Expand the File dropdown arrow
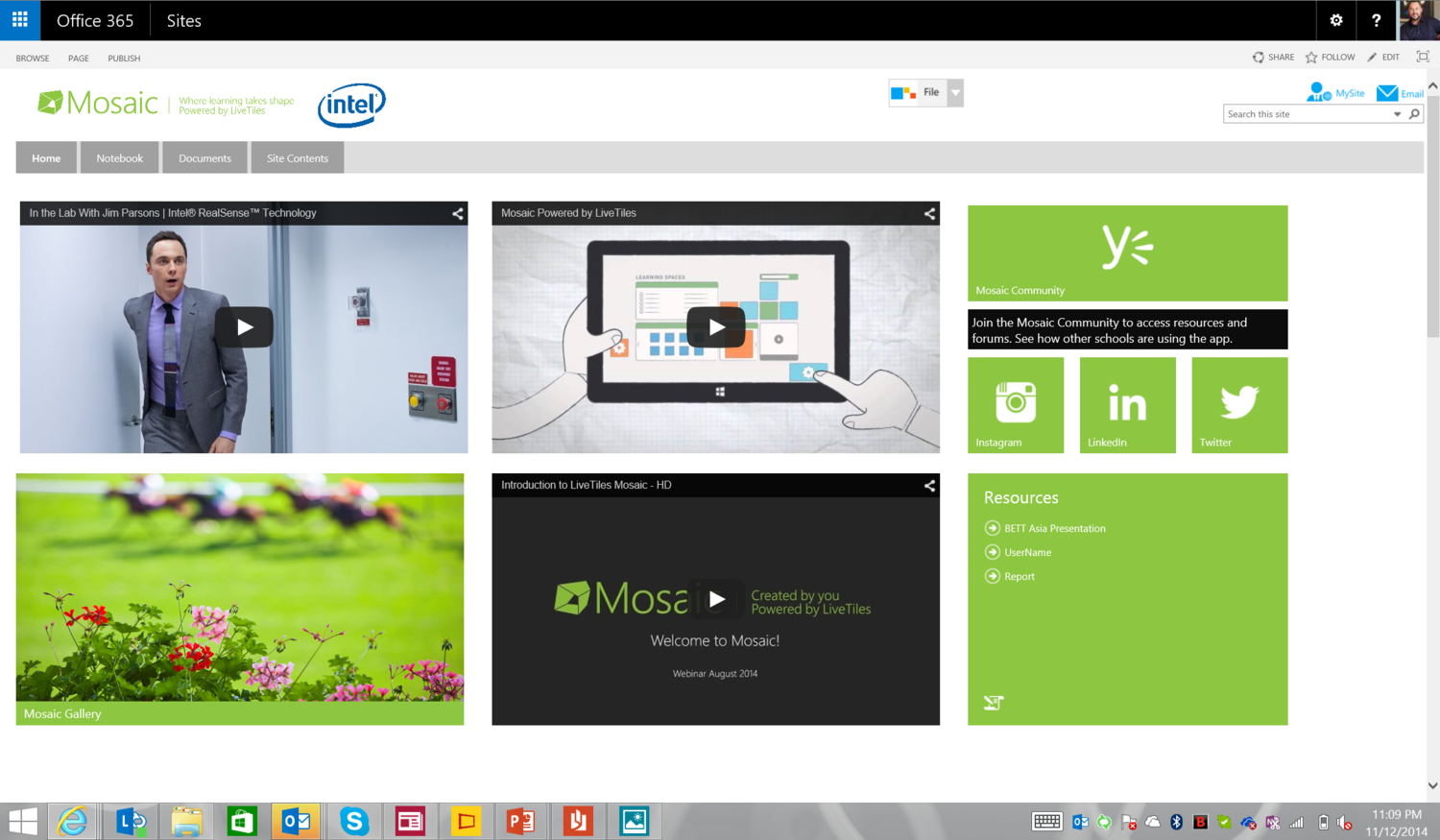This screenshot has width=1440, height=840. pos(955,93)
